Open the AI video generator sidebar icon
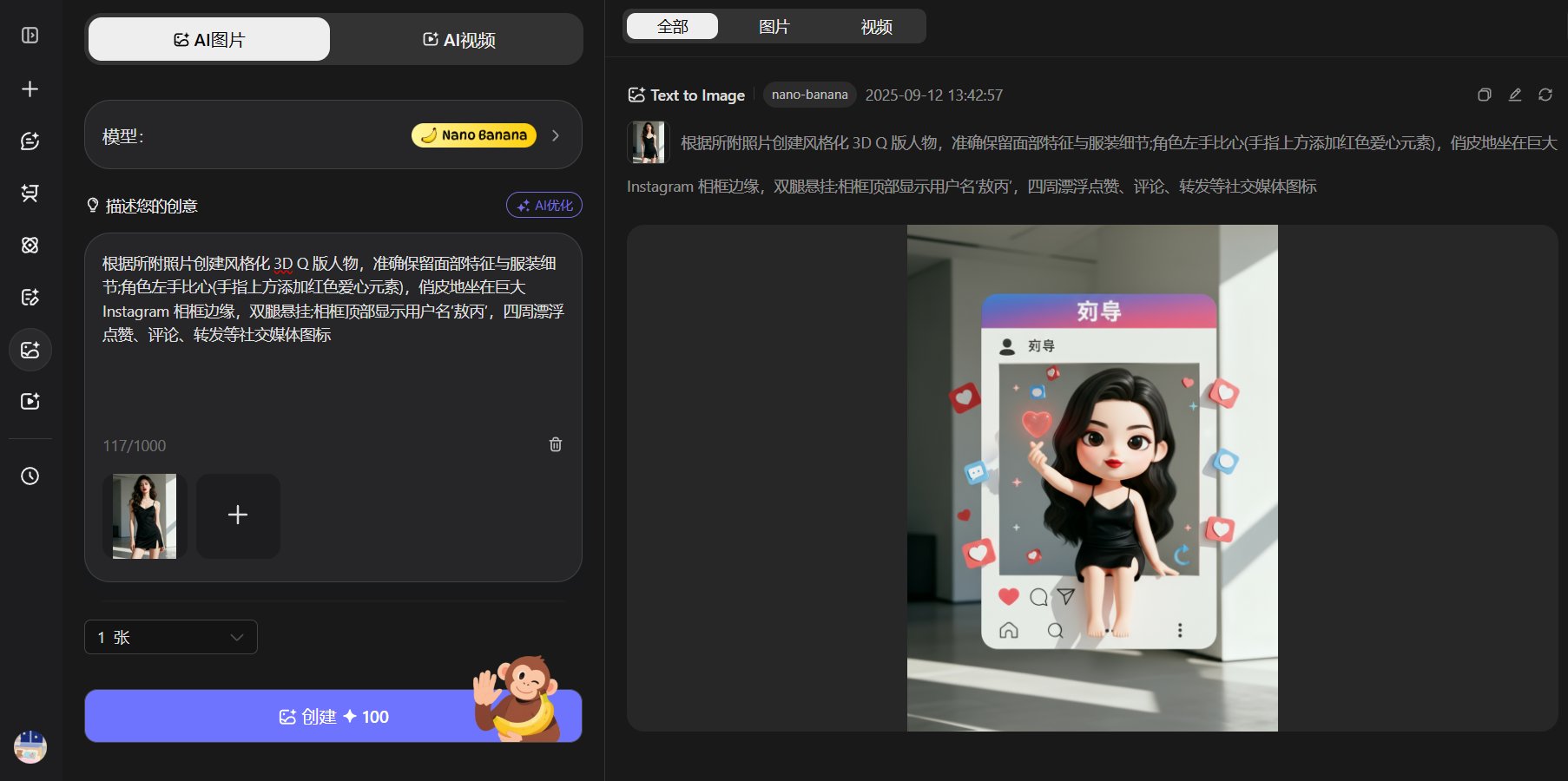The height and width of the screenshot is (781, 1568). (30, 401)
